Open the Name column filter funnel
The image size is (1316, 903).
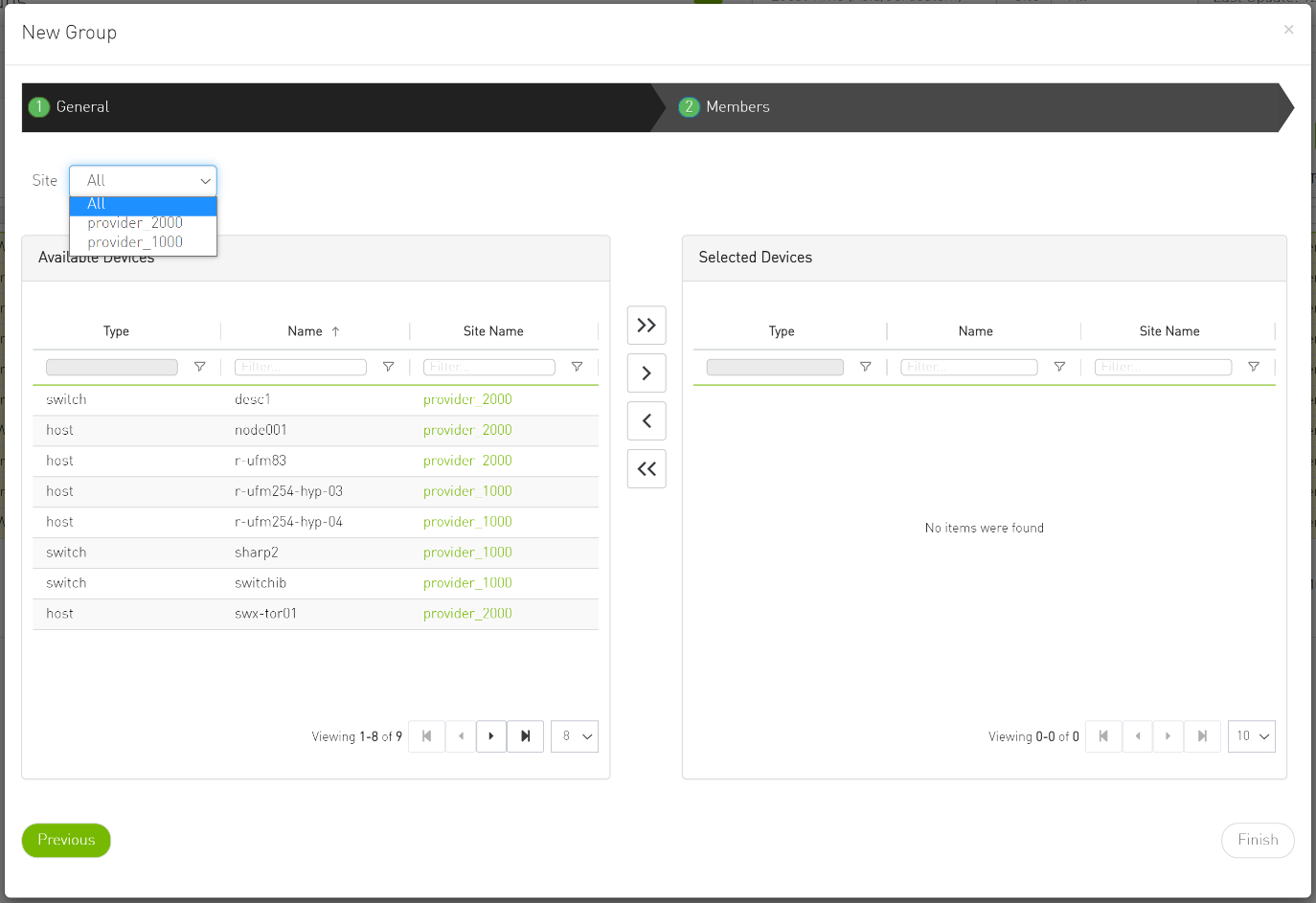click(x=388, y=367)
